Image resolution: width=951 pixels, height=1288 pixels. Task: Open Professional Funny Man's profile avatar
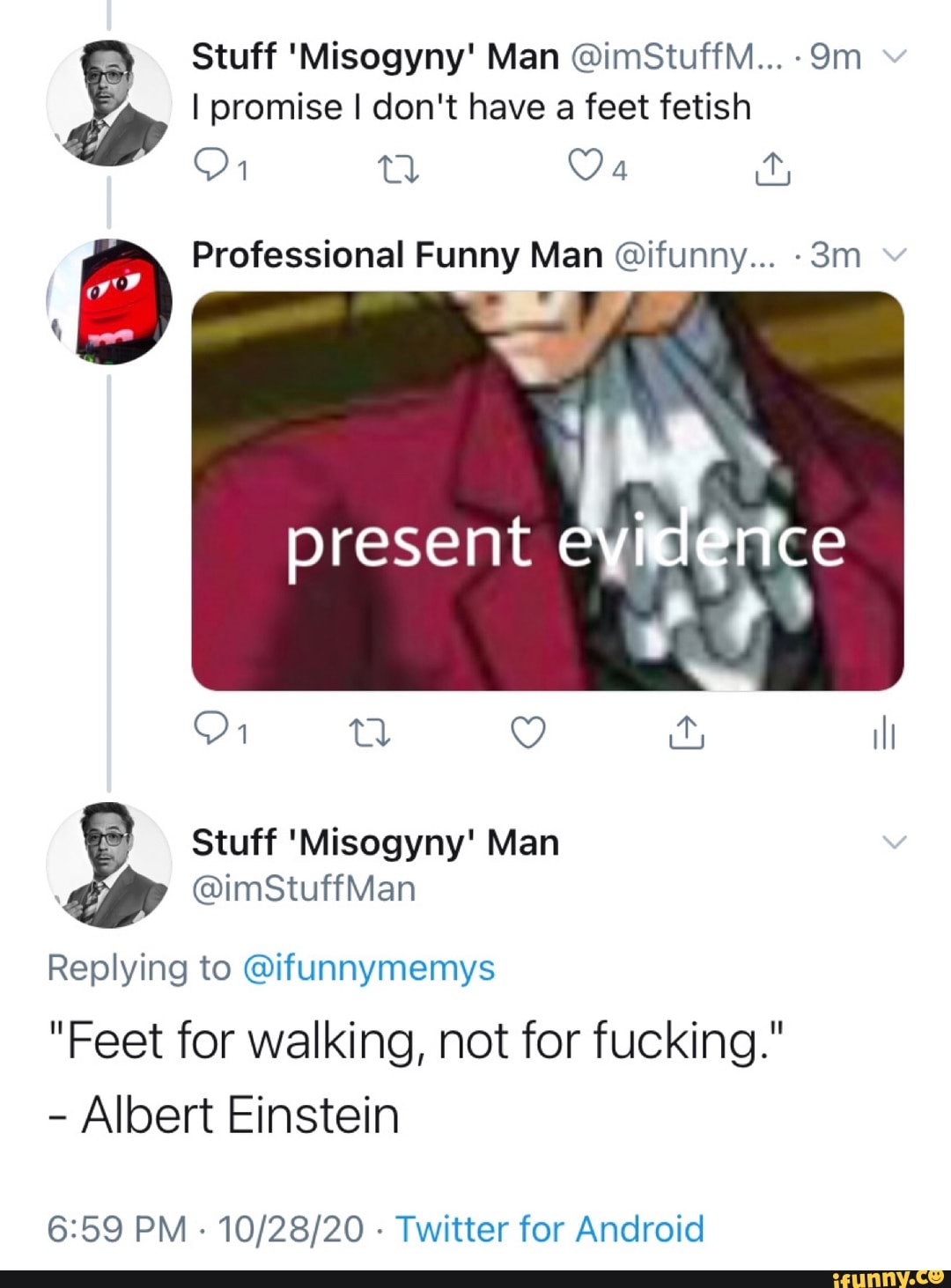pos(109,301)
